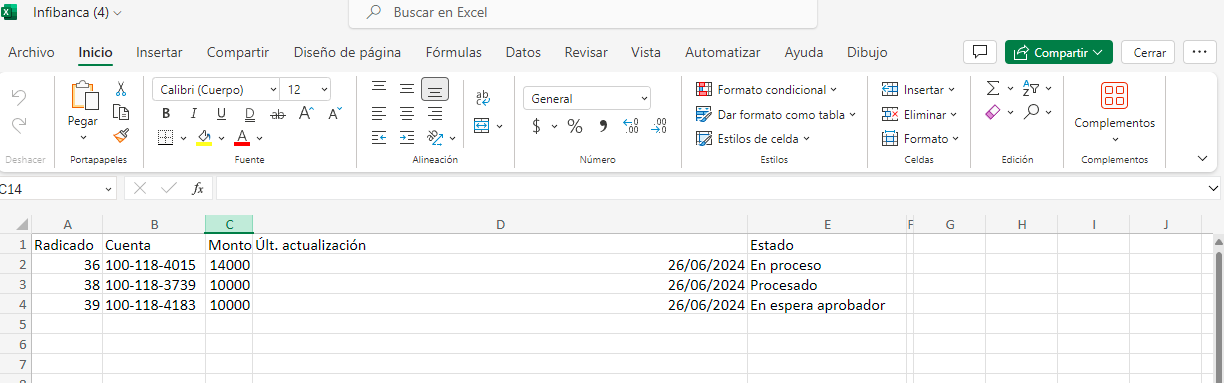Apply the yellow fill color bucket
The height and width of the screenshot is (383, 1224).
[x=203, y=137]
